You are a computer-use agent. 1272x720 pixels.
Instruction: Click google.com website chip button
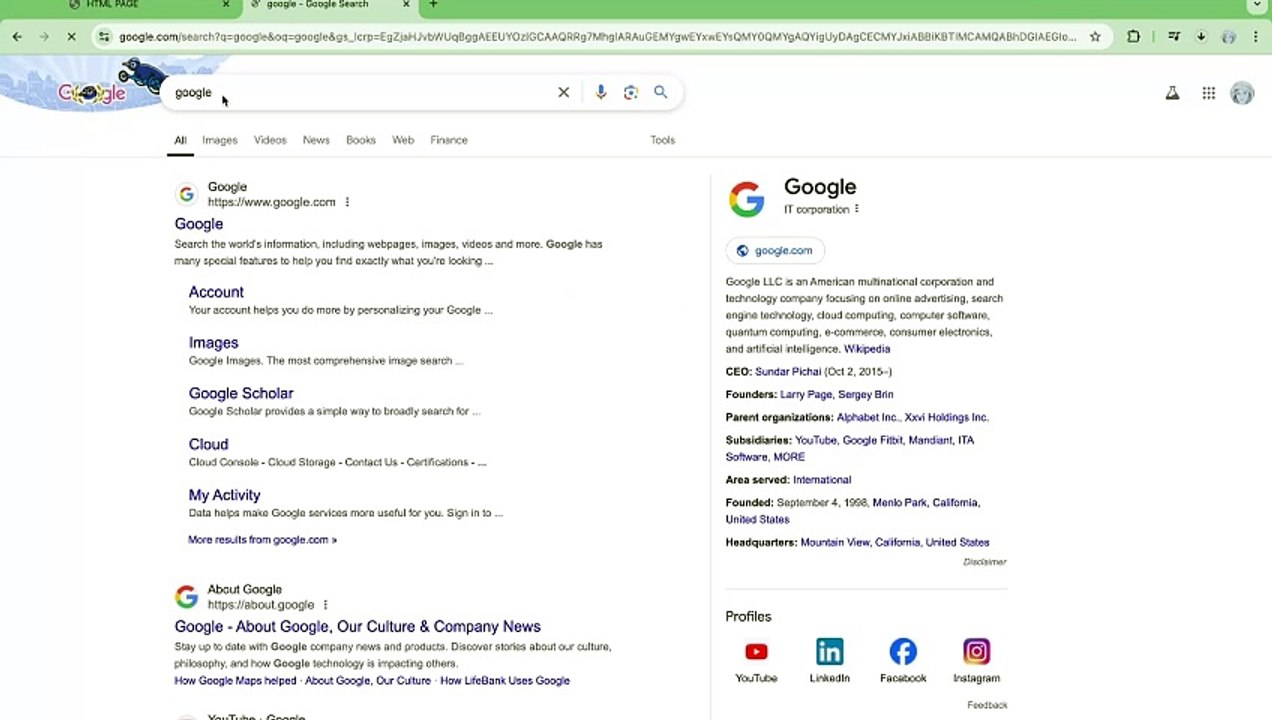[775, 251]
